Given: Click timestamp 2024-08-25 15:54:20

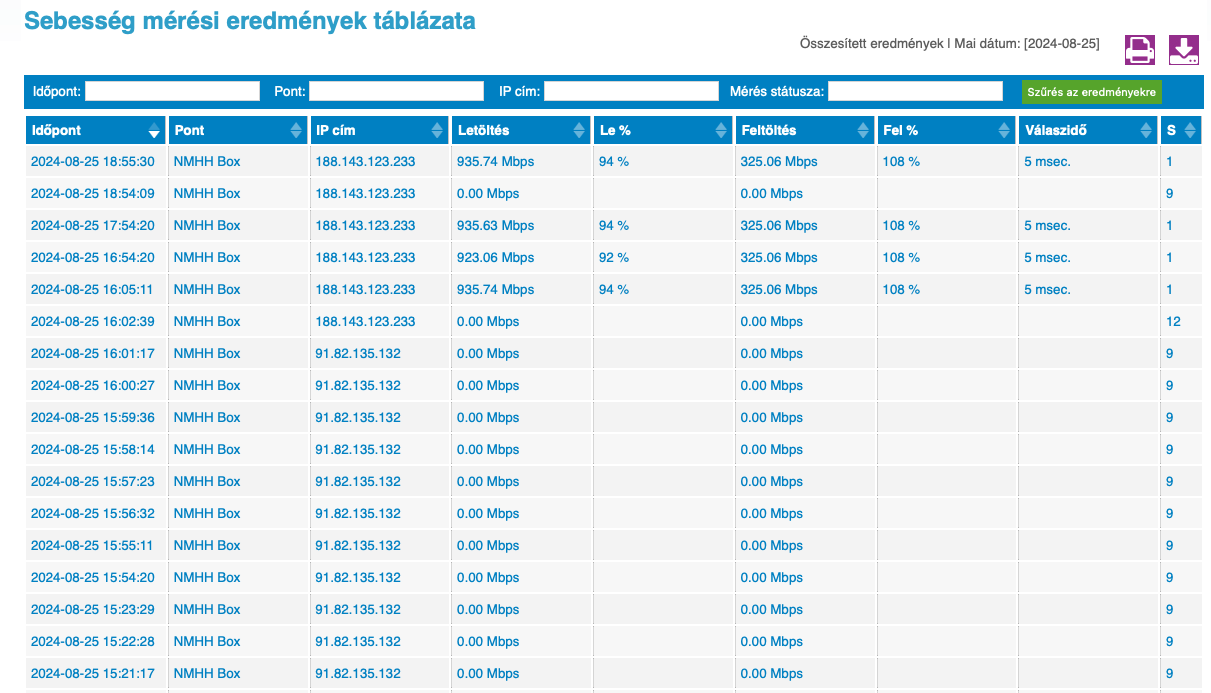Looking at the screenshot, I should [93, 578].
